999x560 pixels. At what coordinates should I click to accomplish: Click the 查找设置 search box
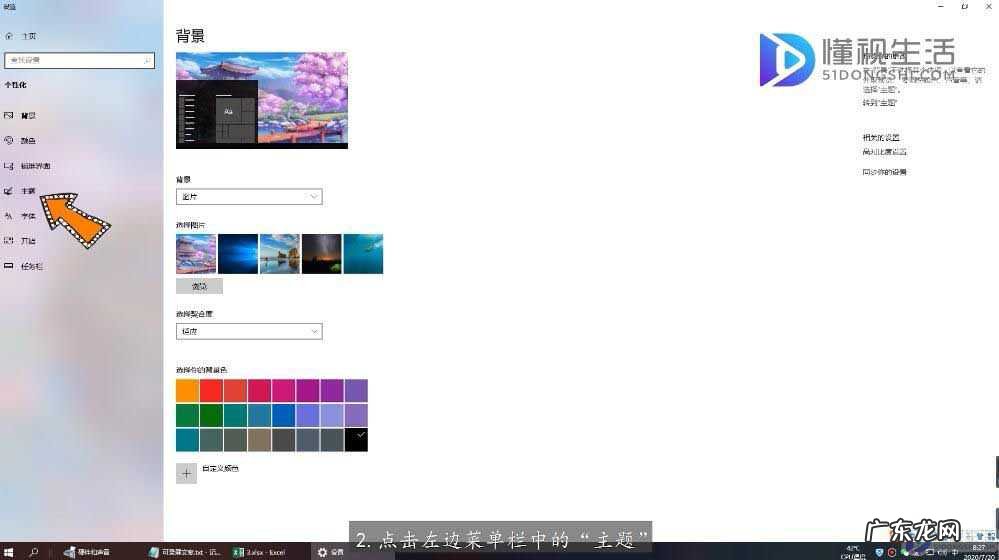(x=80, y=60)
